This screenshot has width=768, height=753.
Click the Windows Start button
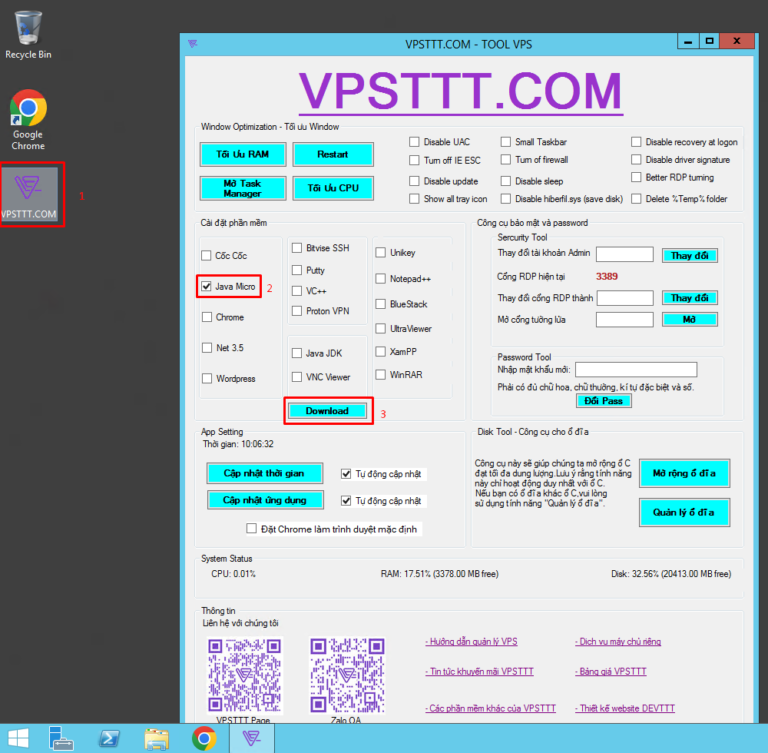tap(19, 739)
